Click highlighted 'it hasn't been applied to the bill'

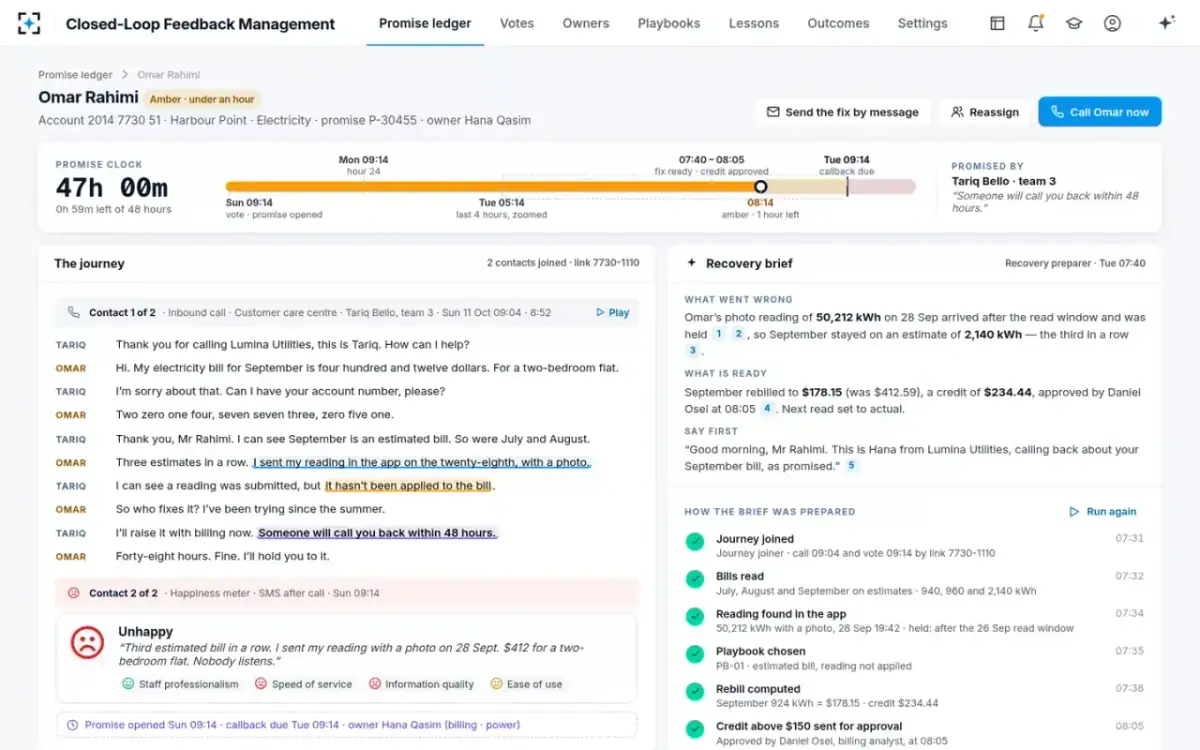408,486
